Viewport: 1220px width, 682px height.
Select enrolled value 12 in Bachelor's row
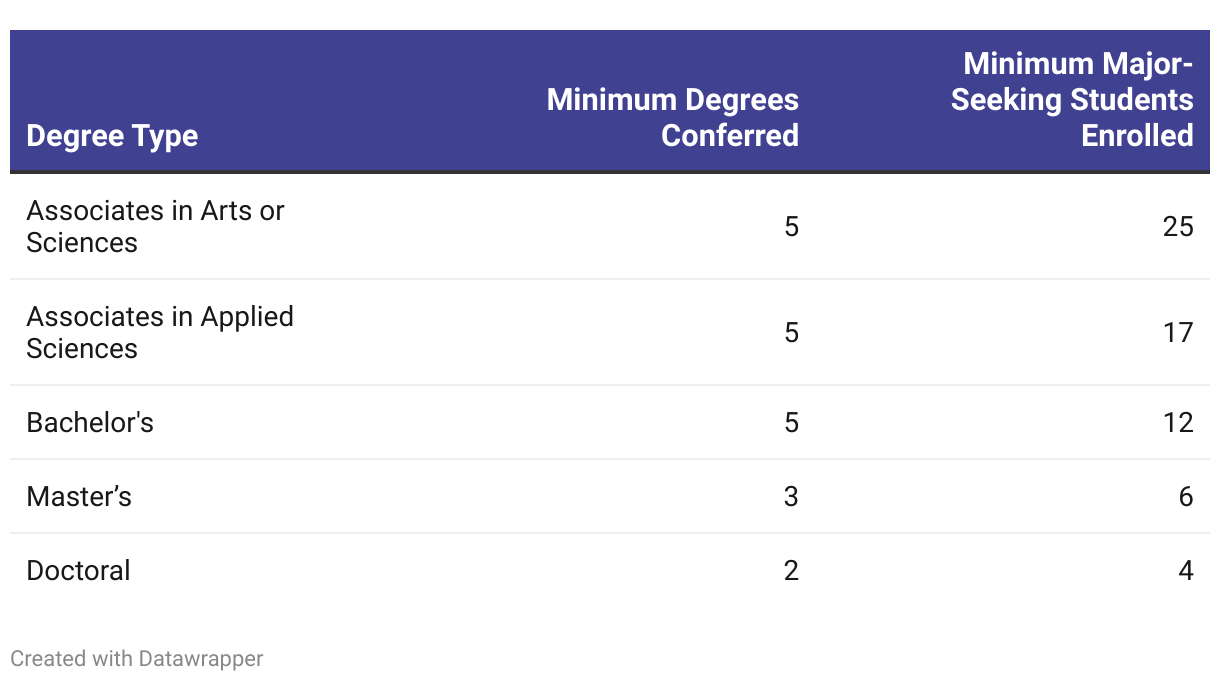[x=1178, y=423]
